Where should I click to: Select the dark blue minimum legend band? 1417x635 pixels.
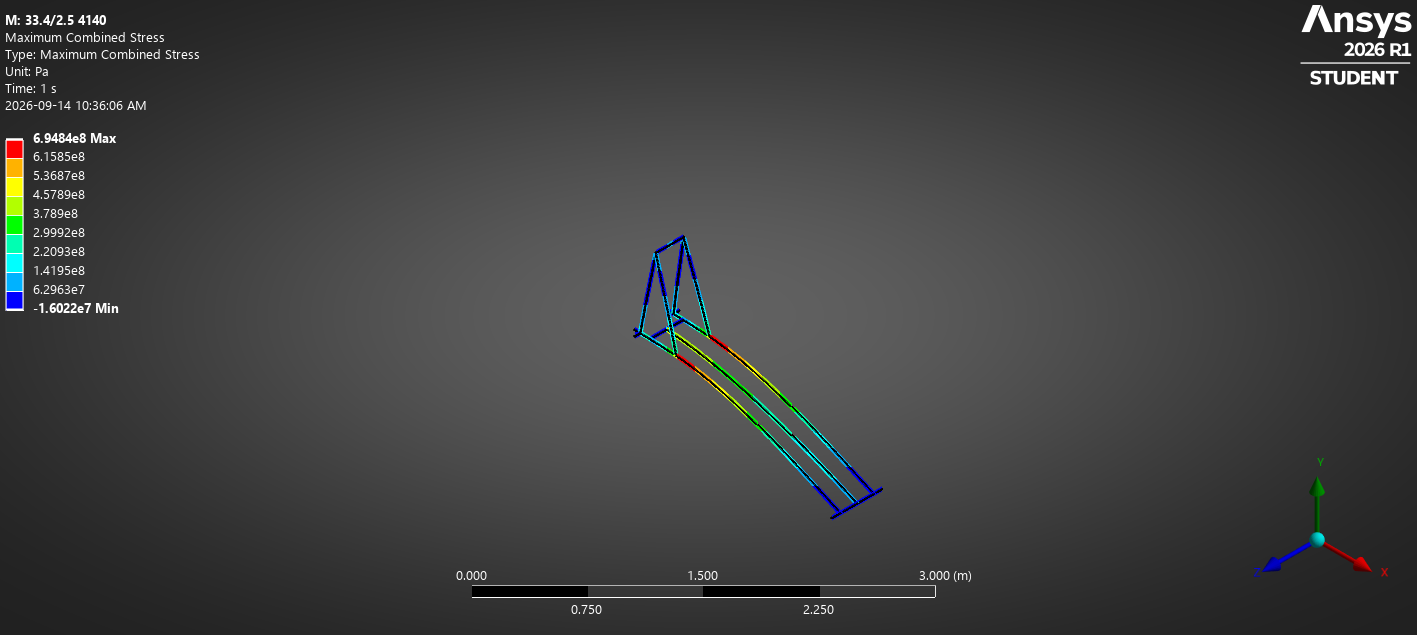click(14, 300)
